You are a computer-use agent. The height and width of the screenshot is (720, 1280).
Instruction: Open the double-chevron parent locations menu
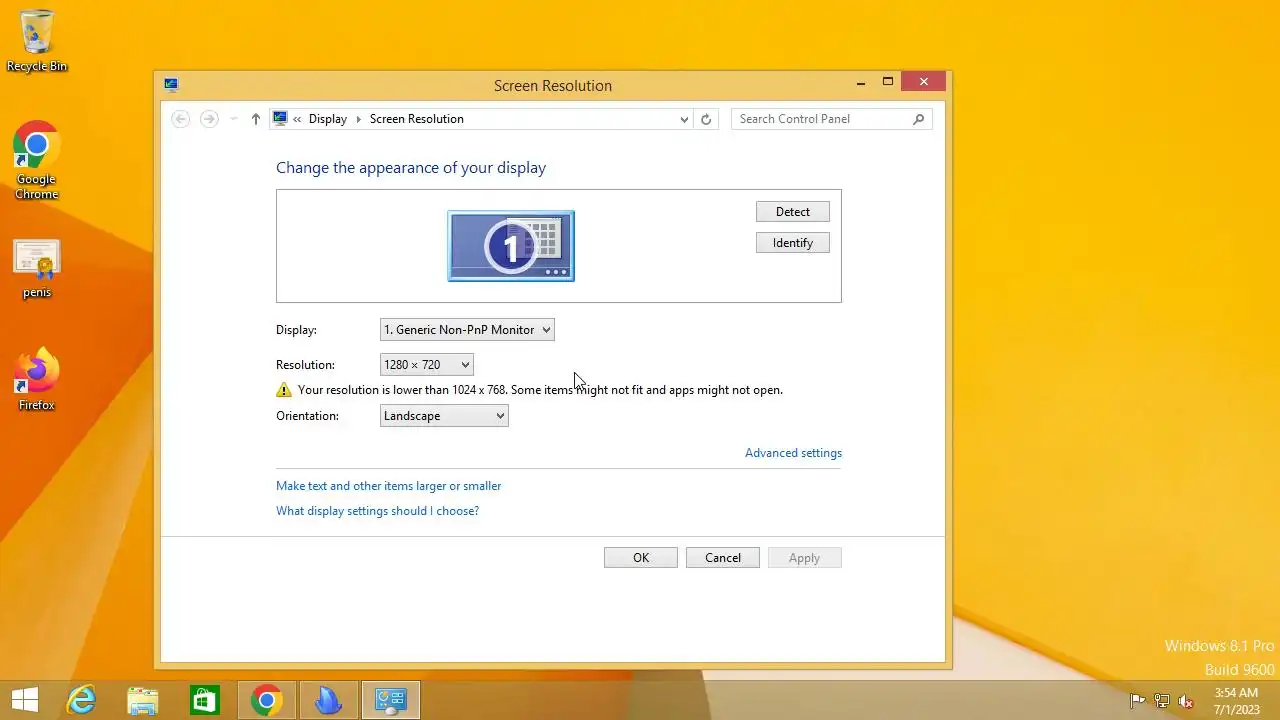tap(297, 119)
